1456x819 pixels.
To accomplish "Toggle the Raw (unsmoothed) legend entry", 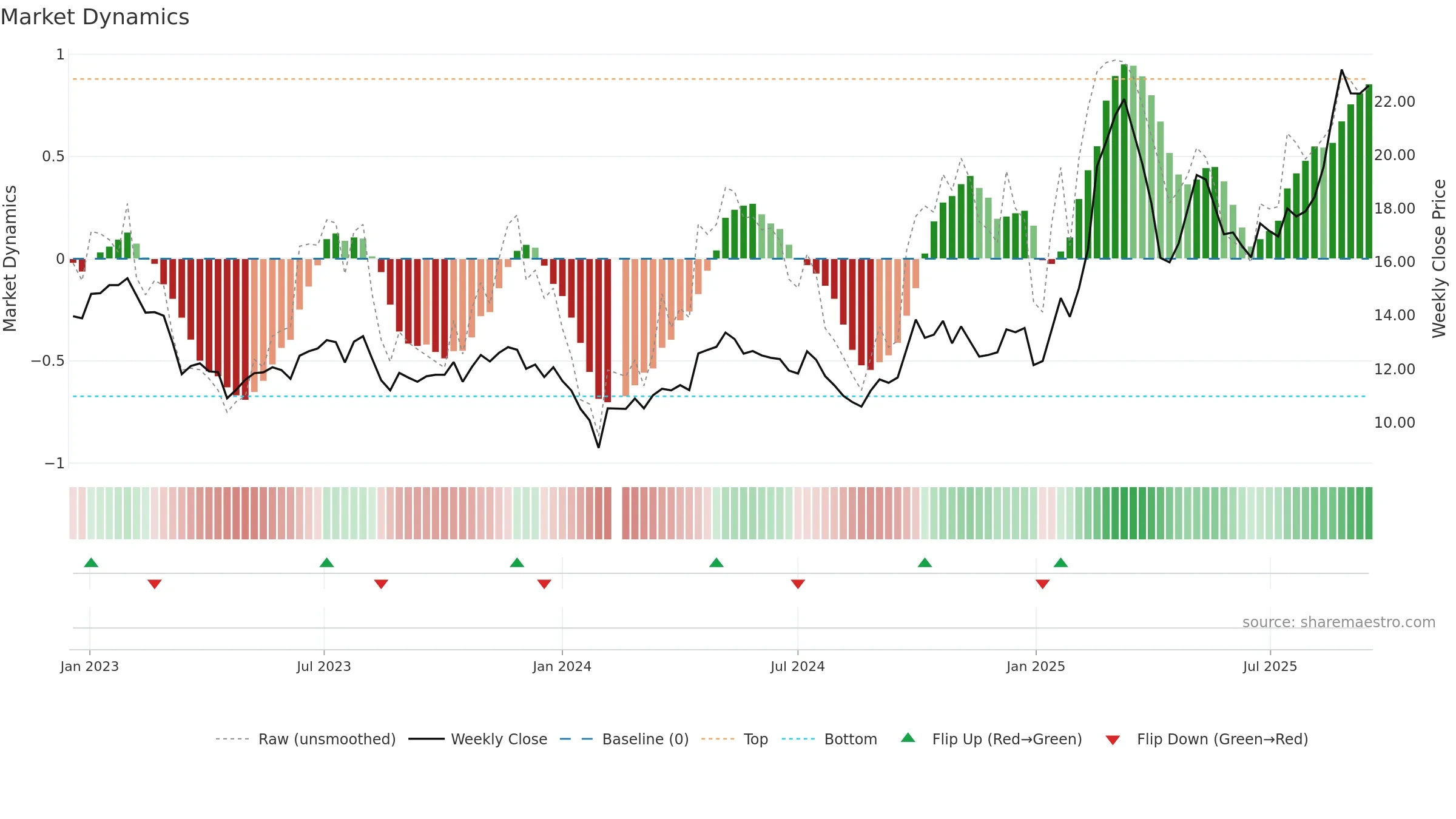I will click(x=306, y=739).
